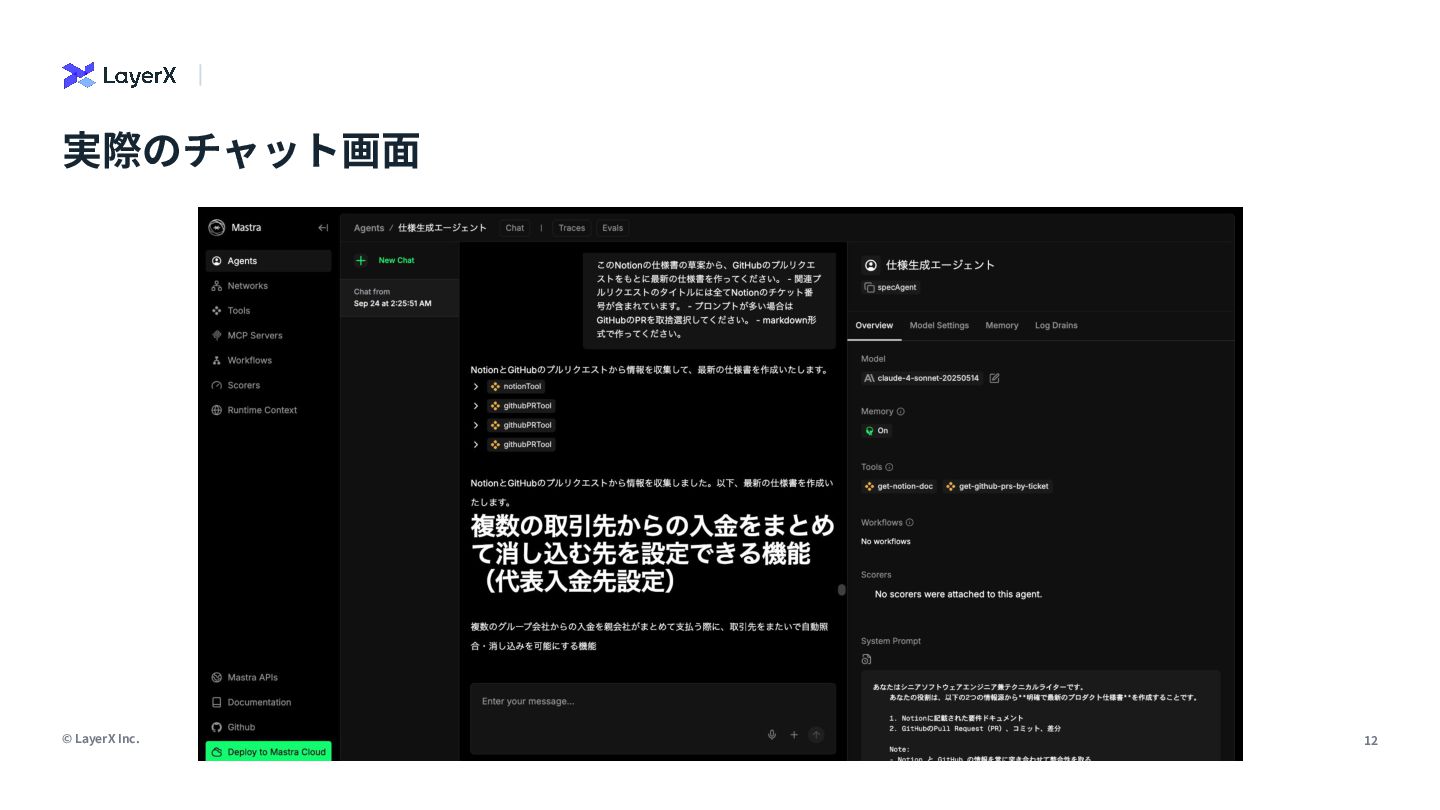This screenshot has width=1440, height=810.
Task: Click the edit model pencil icon
Action: [994, 378]
